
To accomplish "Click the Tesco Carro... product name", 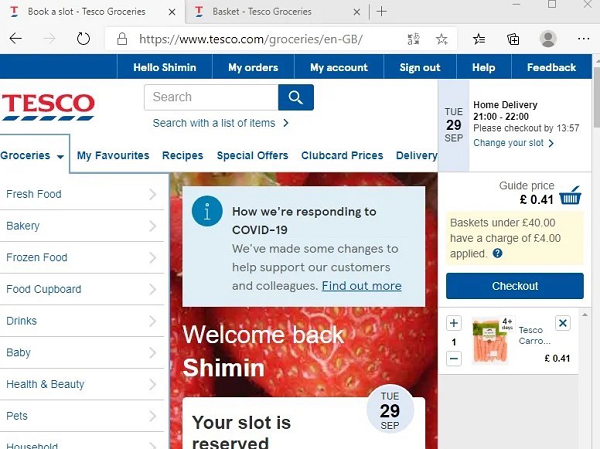I will [534, 335].
